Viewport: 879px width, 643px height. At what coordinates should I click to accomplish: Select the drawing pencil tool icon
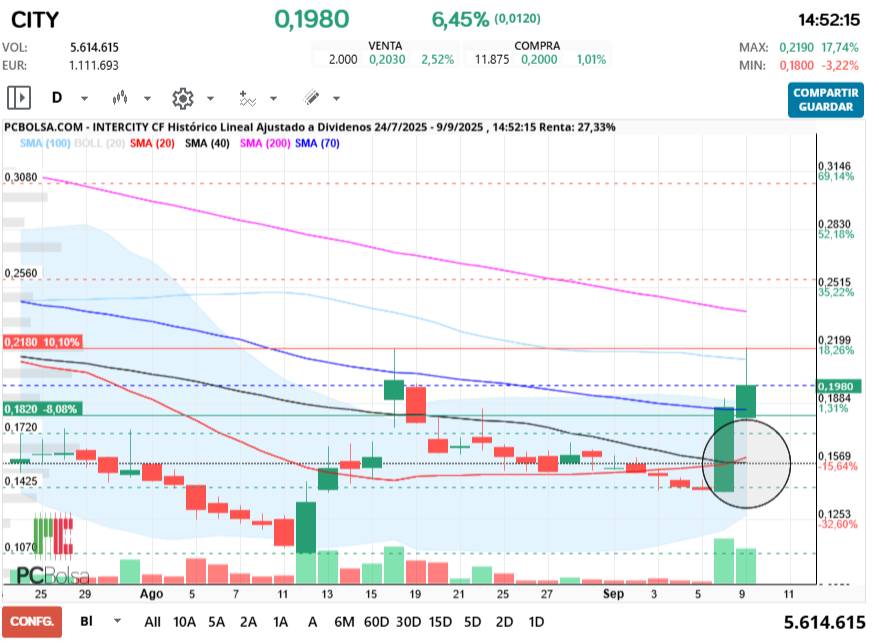click(x=311, y=98)
